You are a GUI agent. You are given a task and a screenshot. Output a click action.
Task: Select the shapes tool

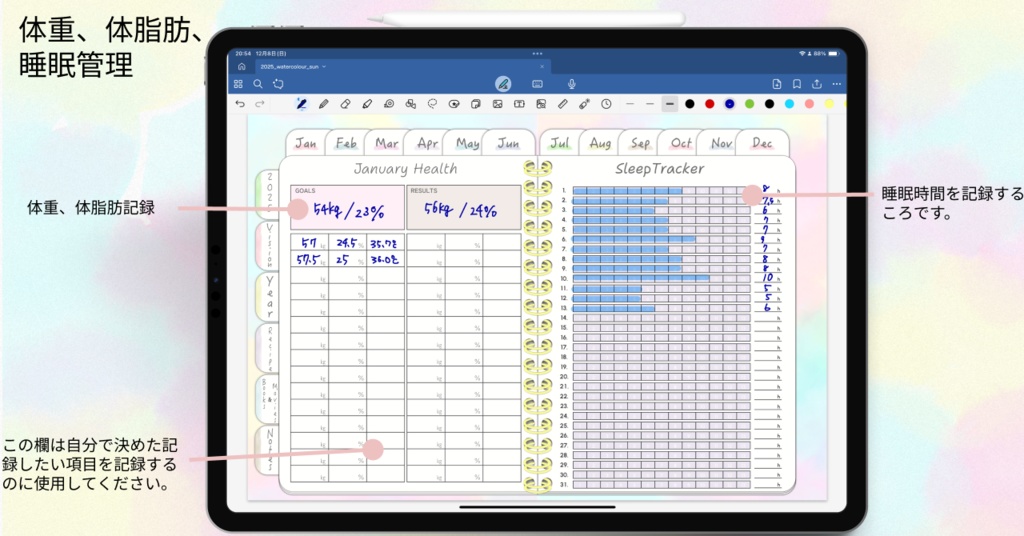(x=410, y=104)
